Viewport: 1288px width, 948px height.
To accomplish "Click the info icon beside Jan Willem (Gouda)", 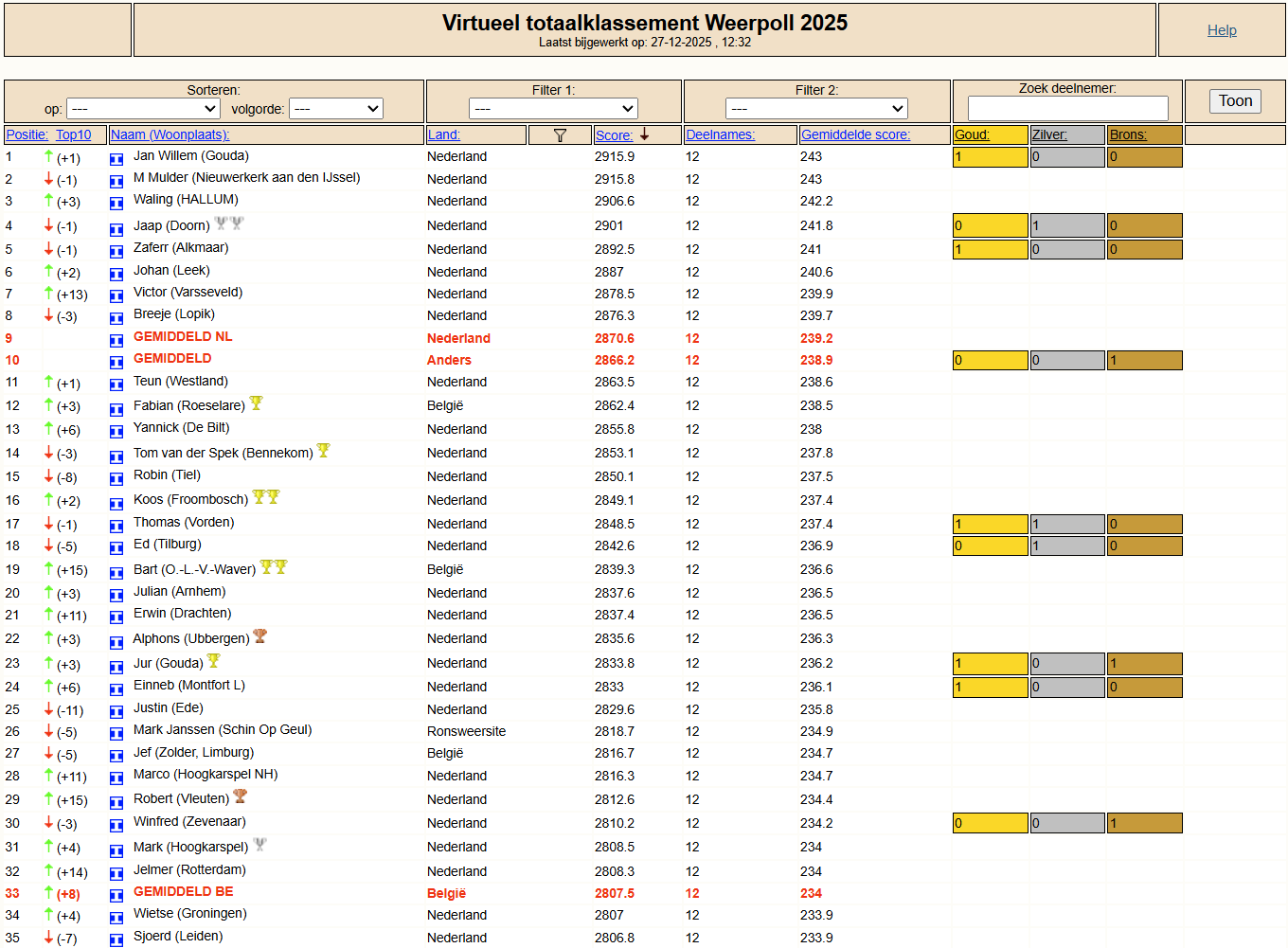I will coord(116,159).
